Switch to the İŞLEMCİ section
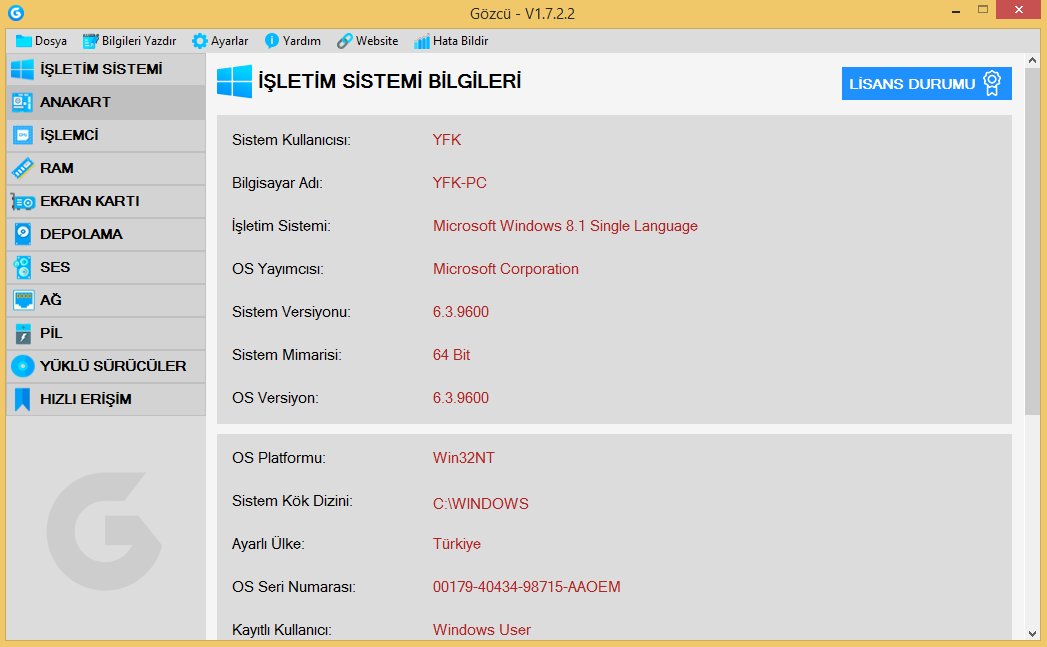1047x647 pixels. click(106, 136)
